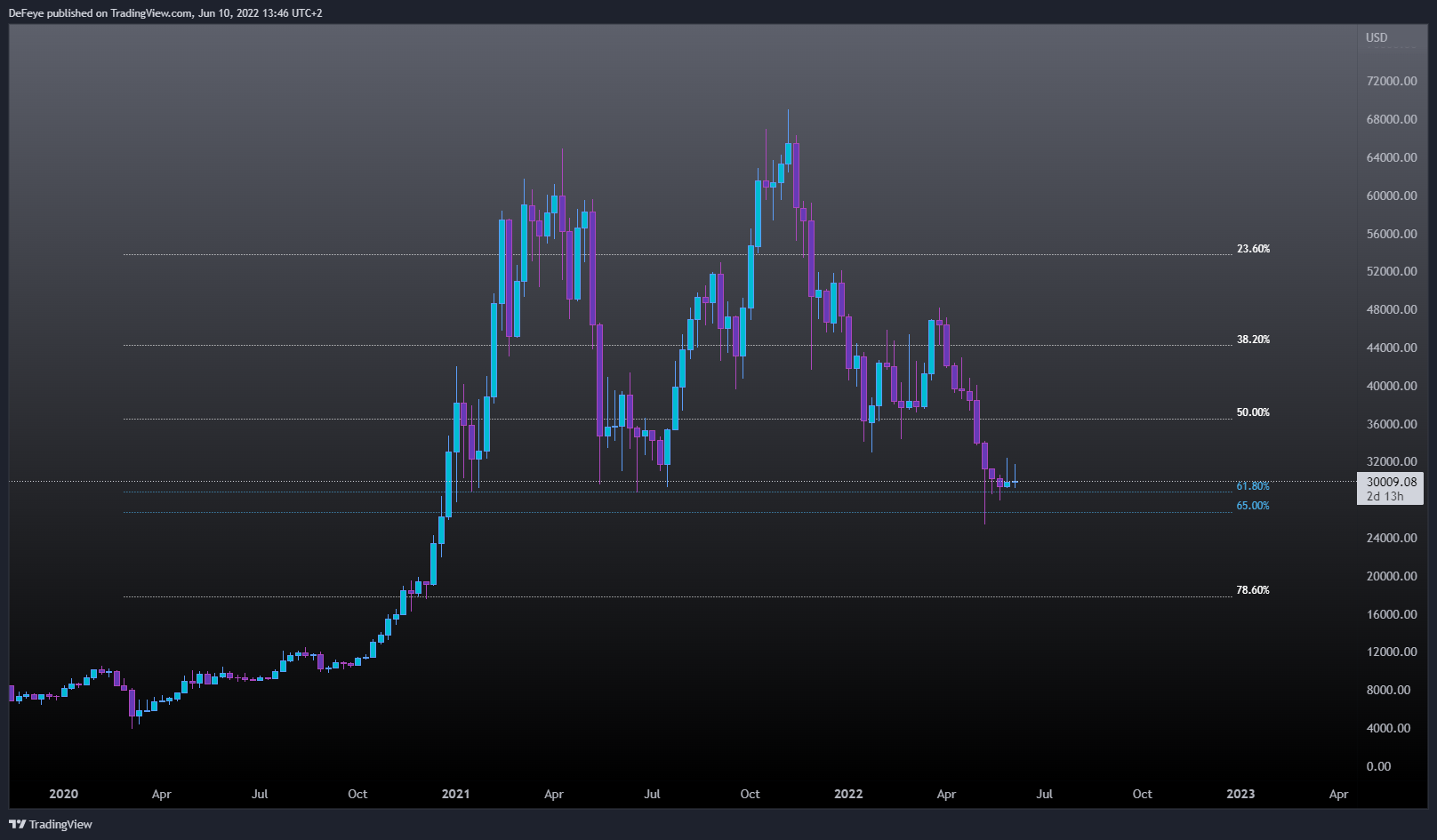This screenshot has width=1437, height=840.
Task: Click the 2023 year label on time axis
Action: point(1240,794)
